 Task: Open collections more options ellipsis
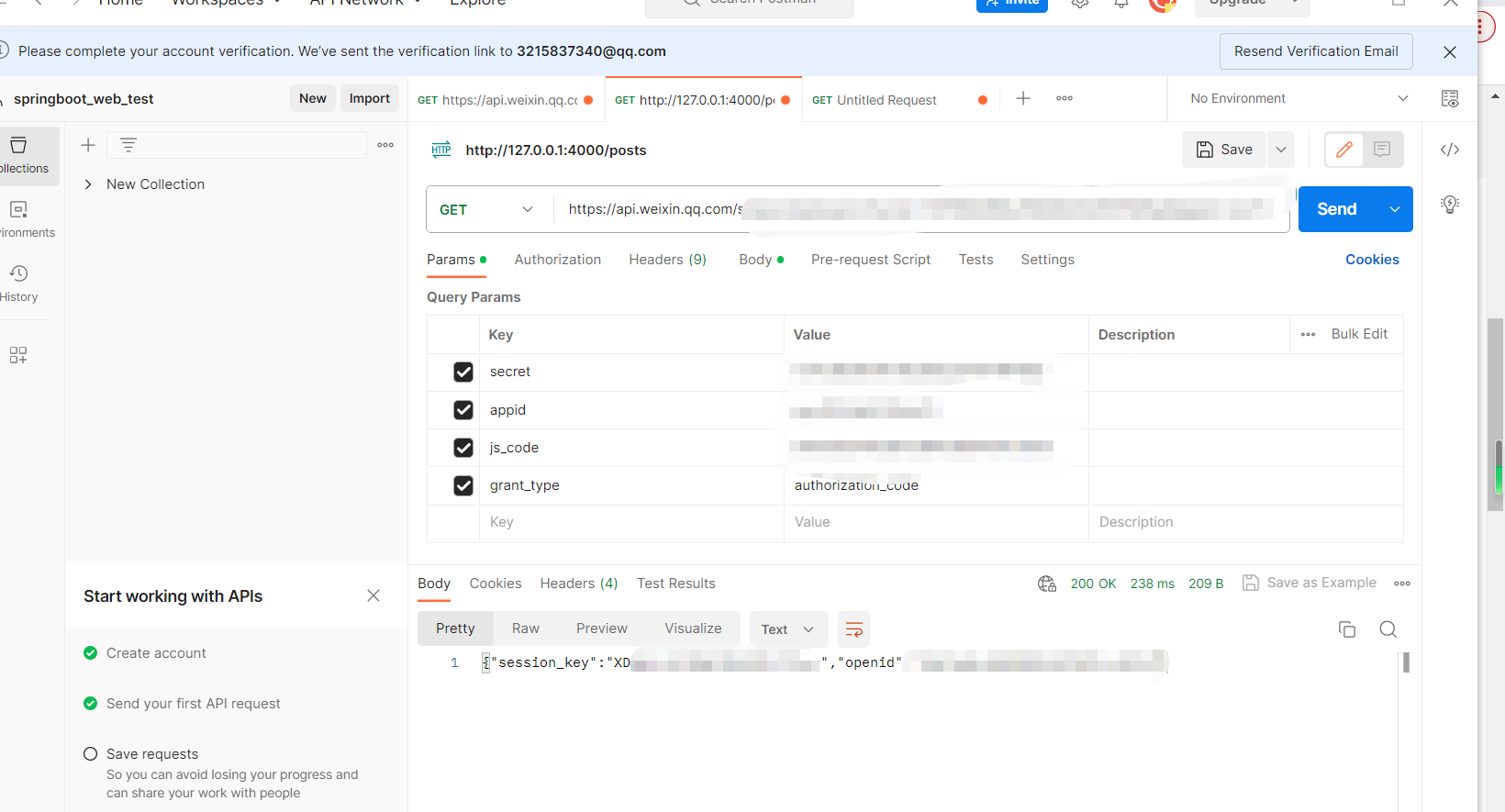pyautogui.click(x=385, y=145)
